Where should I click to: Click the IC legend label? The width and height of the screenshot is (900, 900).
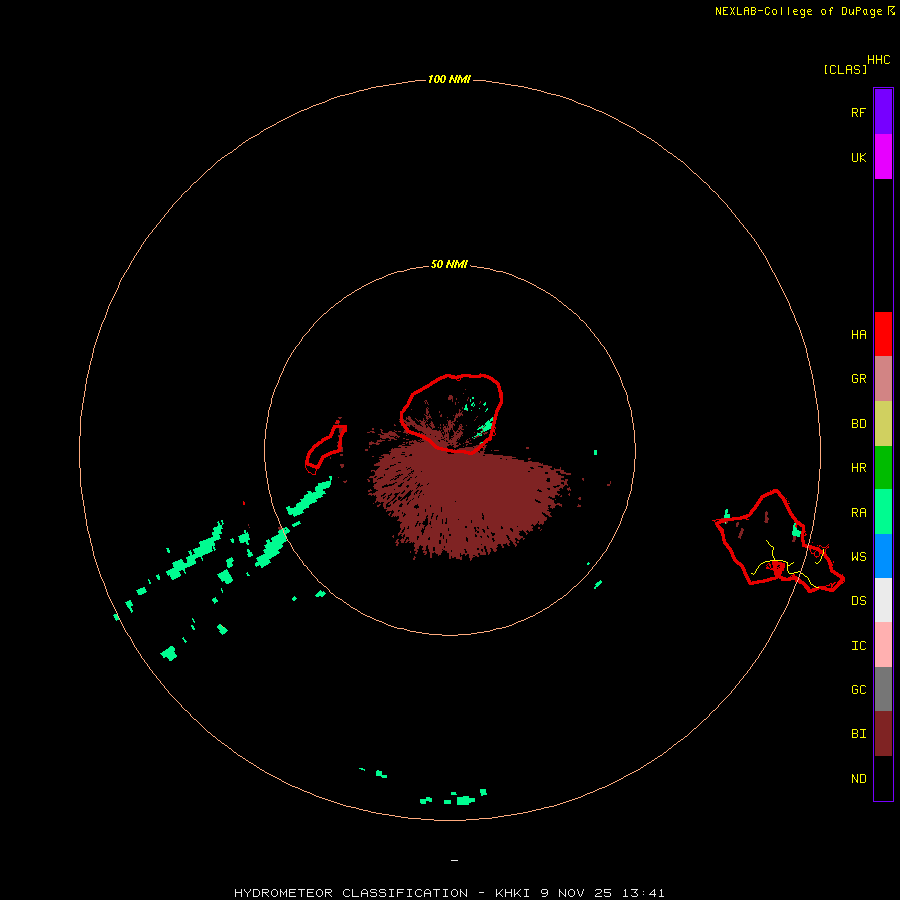858,646
